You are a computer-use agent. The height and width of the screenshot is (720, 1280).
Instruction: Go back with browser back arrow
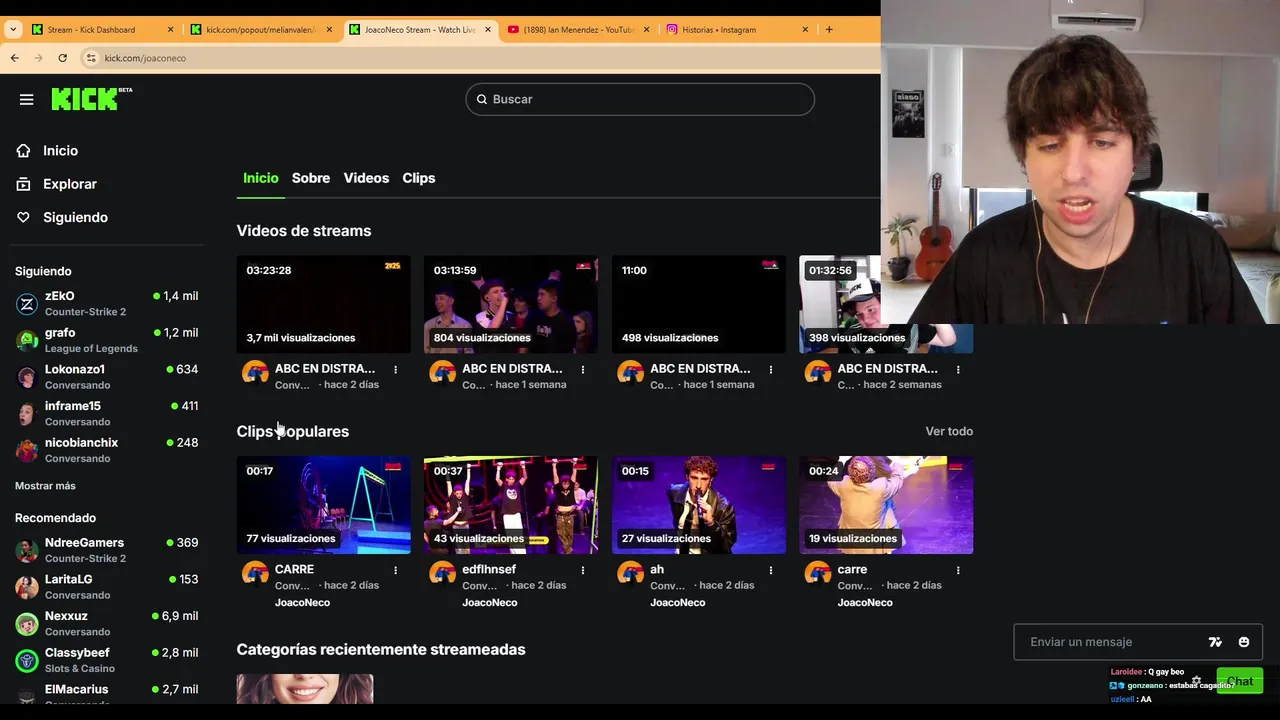point(15,58)
